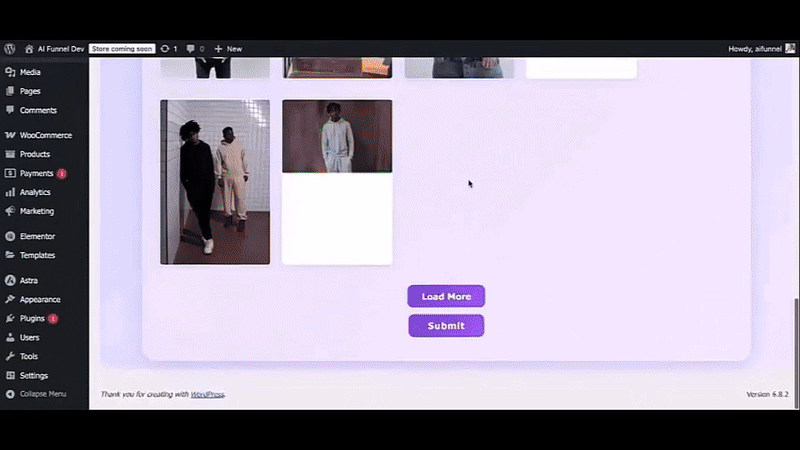800x450 pixels.
Task: Select the grey tracksuit image thumbnail
Action: tap(337, 137)
